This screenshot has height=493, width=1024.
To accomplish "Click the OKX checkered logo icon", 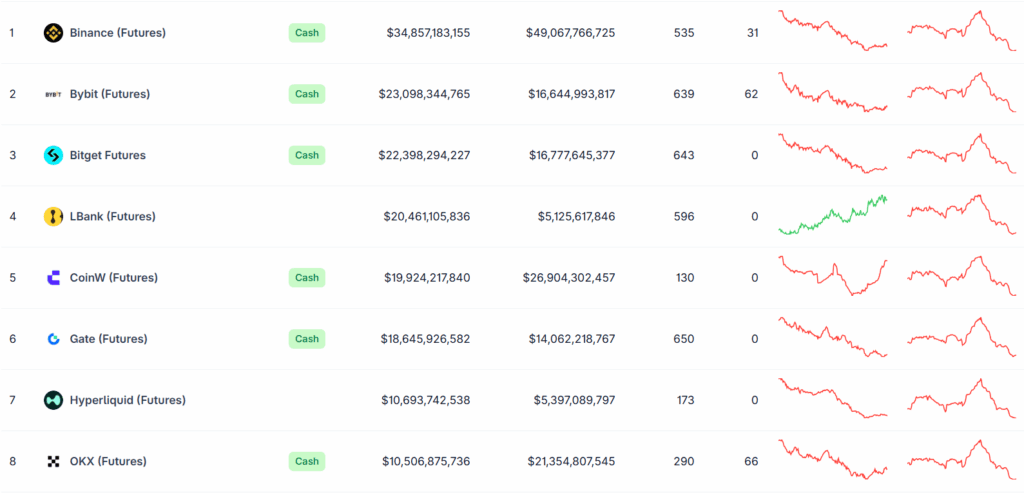I will 53,461.
